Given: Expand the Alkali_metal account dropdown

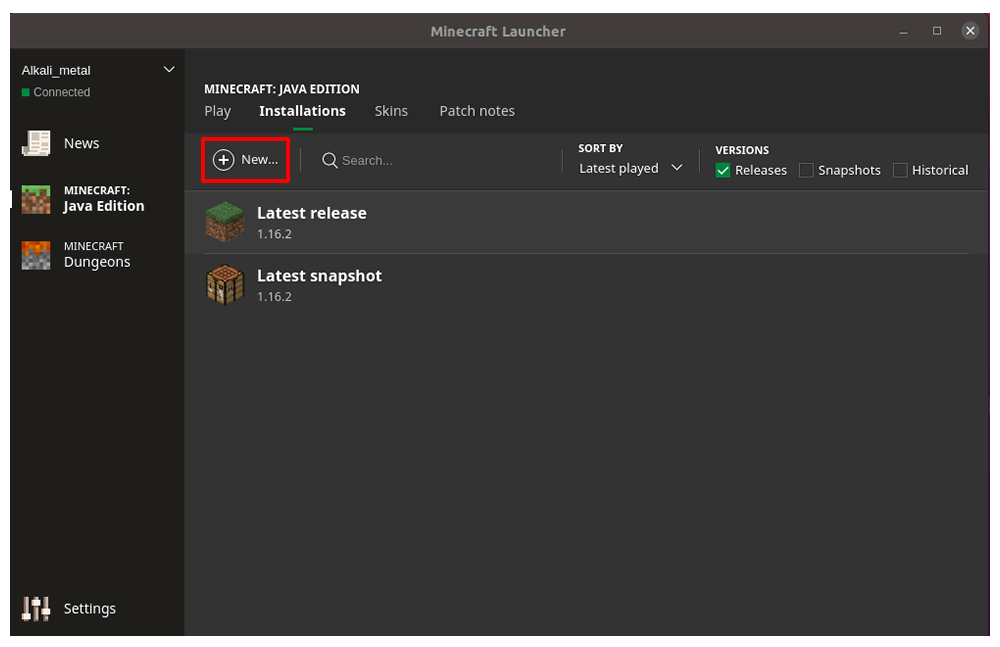Looking at the screenshot, I should point(169,70).
